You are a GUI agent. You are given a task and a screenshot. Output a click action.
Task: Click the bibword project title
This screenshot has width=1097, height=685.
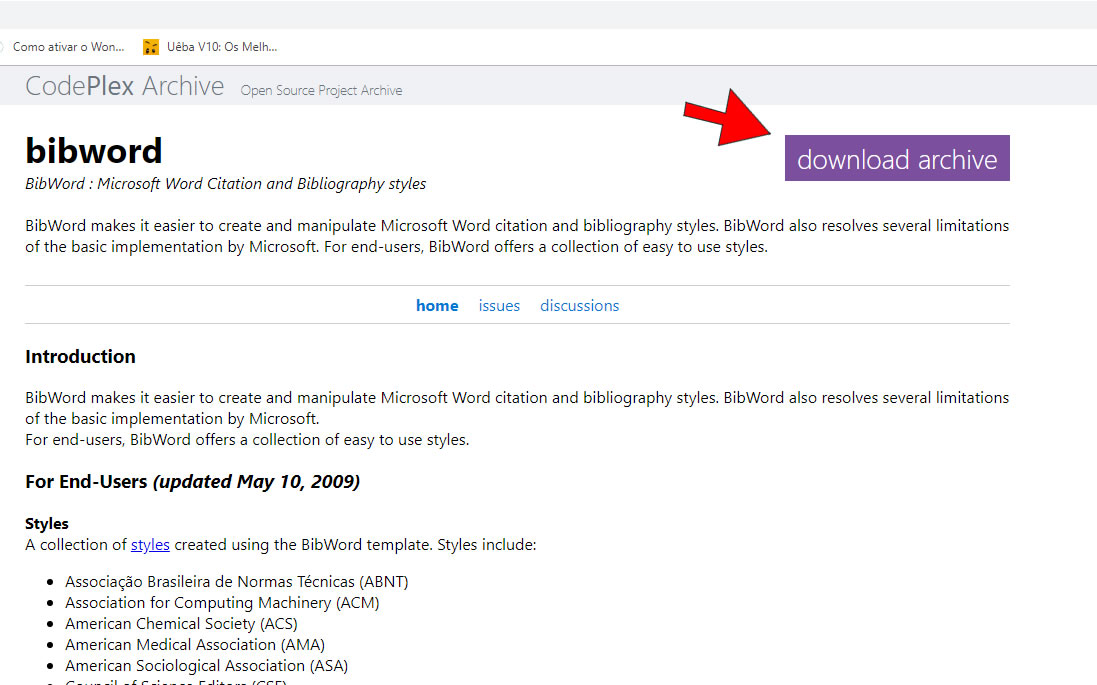[94, 150]
